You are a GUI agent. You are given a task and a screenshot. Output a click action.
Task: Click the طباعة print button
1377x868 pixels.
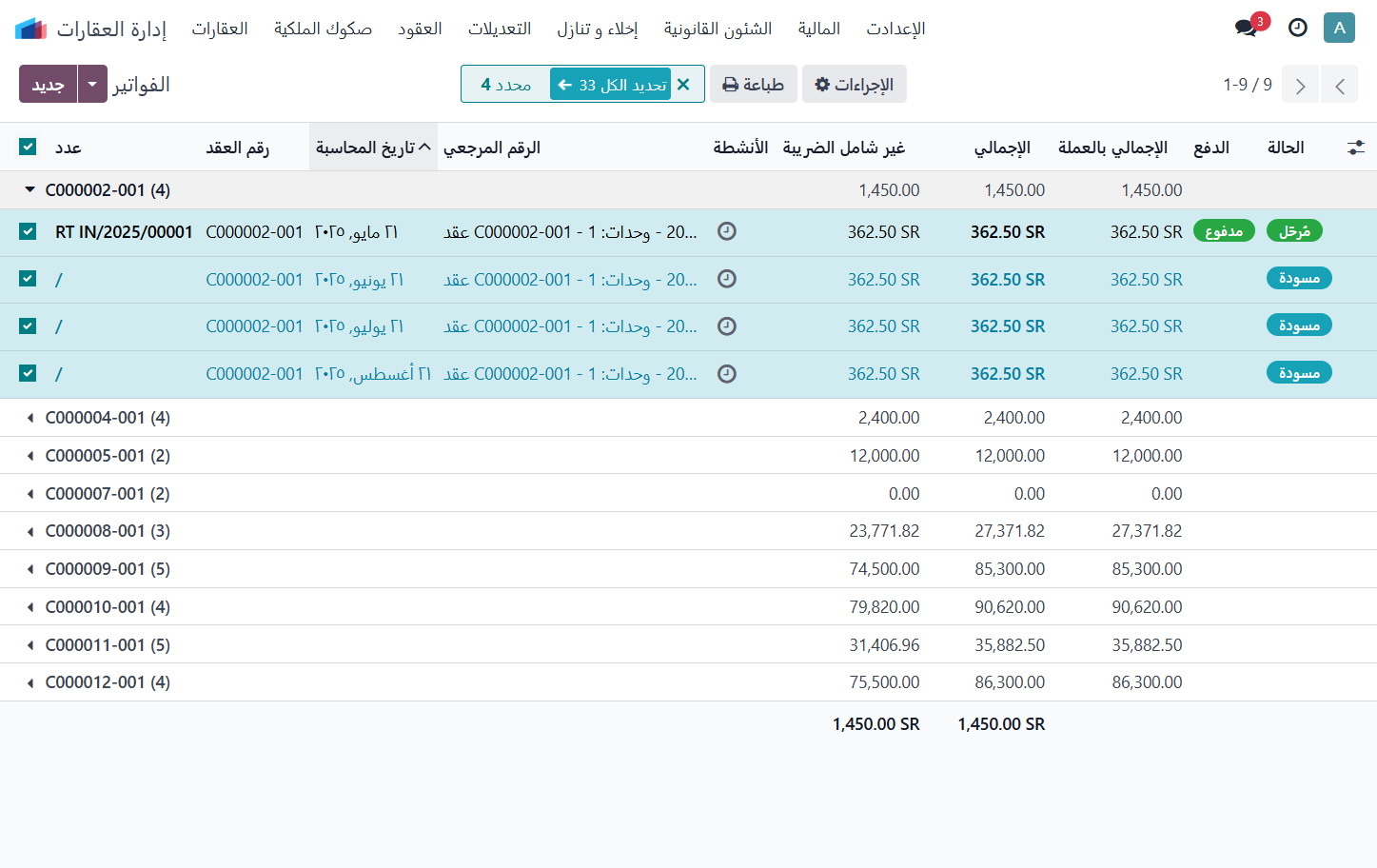point(753,85)
